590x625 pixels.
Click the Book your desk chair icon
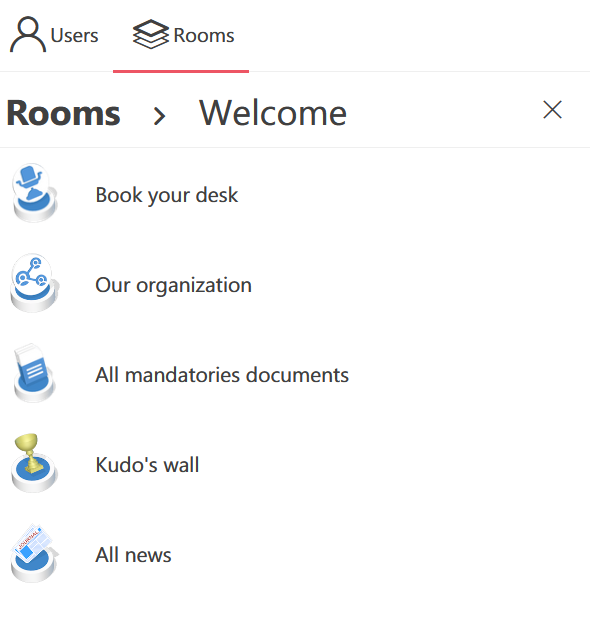34,193
